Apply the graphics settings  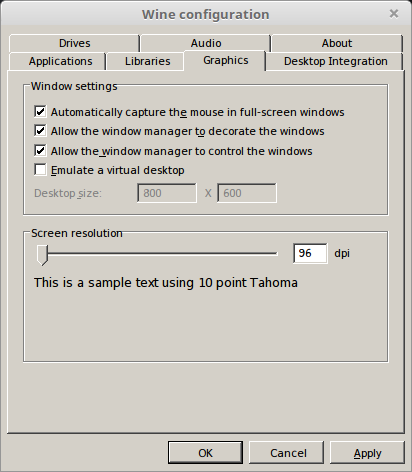[x=367, y=453]
